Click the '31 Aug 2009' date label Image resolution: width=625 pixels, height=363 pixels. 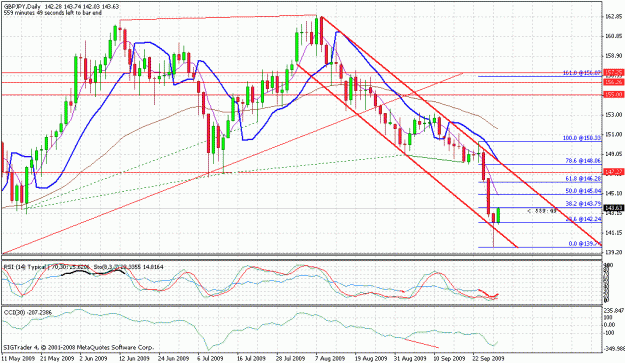409,358
